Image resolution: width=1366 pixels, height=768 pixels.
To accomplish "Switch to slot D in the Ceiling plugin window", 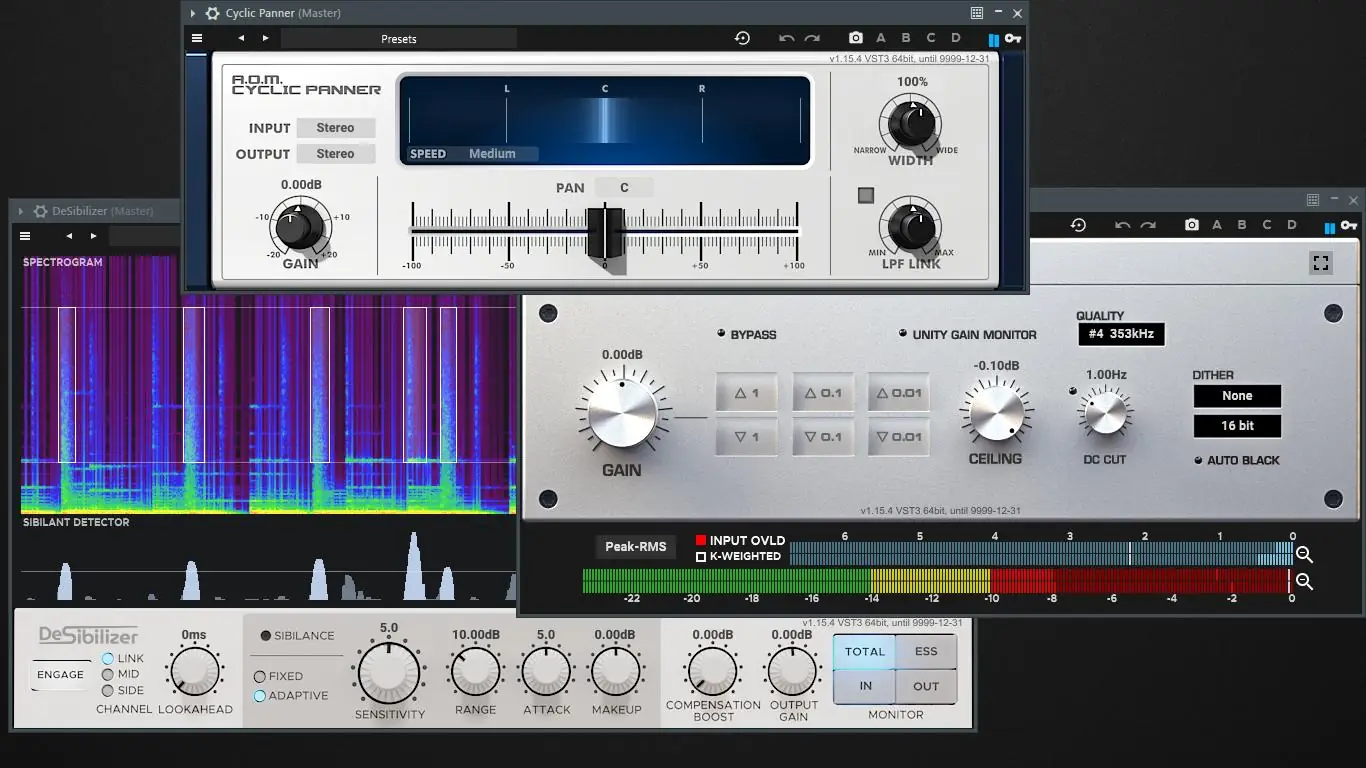I will [x=1292, y=225].
